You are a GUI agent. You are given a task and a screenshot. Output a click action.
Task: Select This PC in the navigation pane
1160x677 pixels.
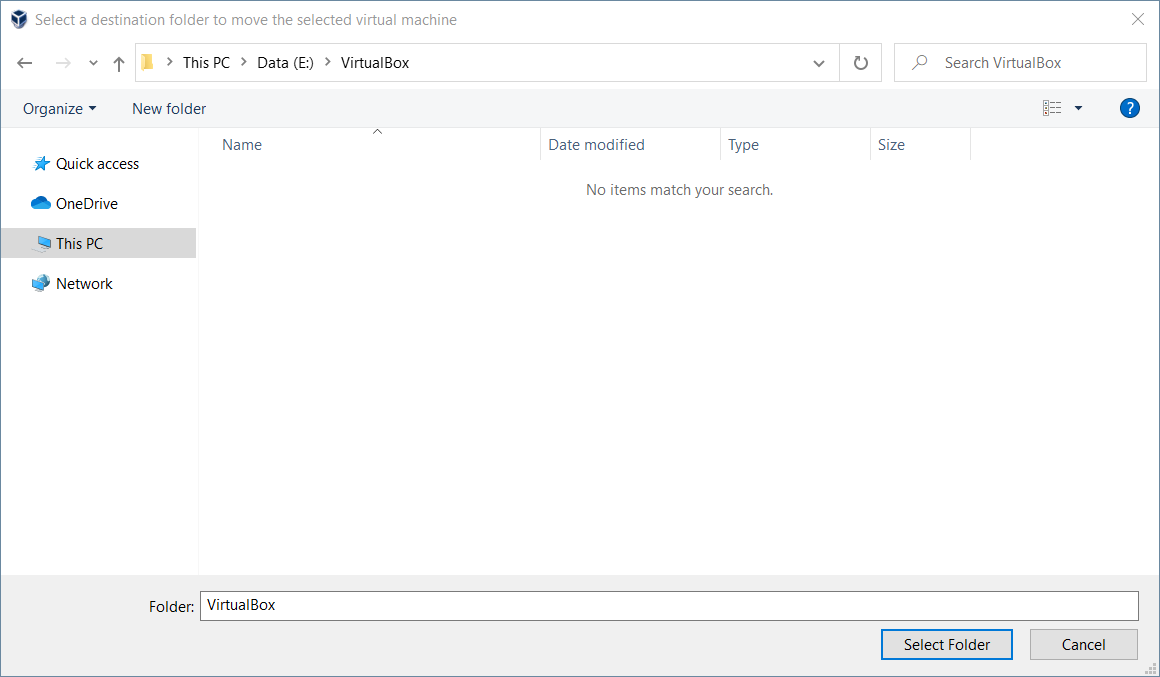coord(79,244)
